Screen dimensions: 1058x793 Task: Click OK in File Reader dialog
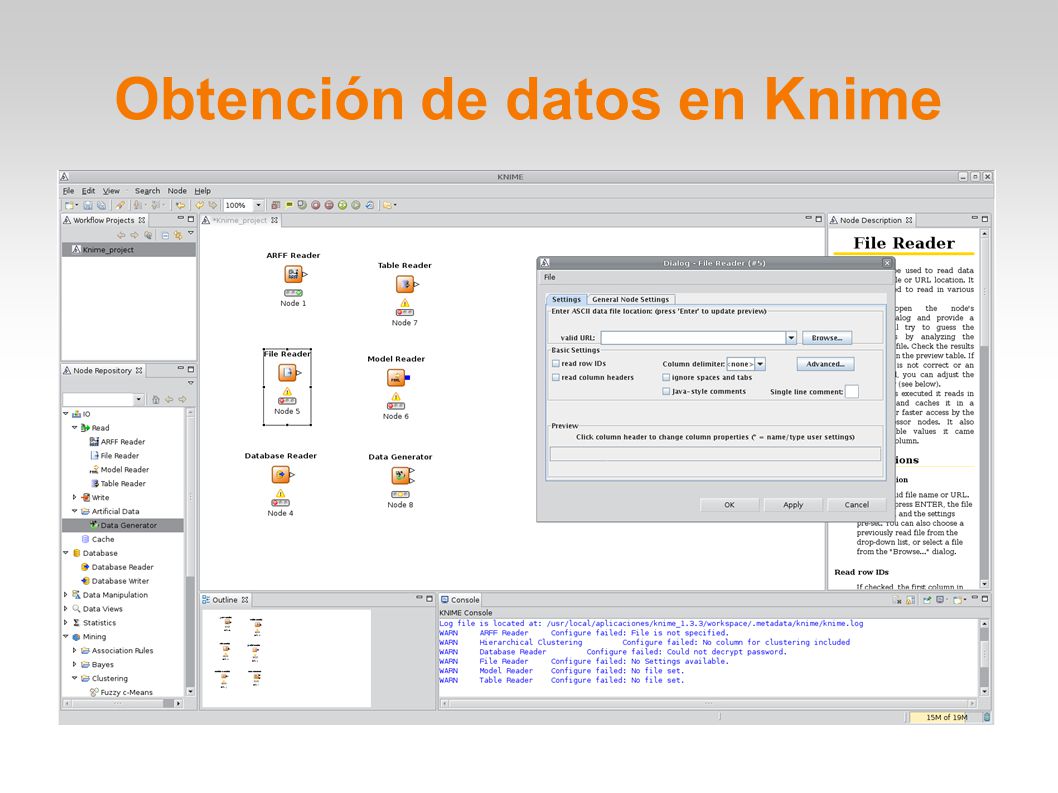click(x=729, y=505)
